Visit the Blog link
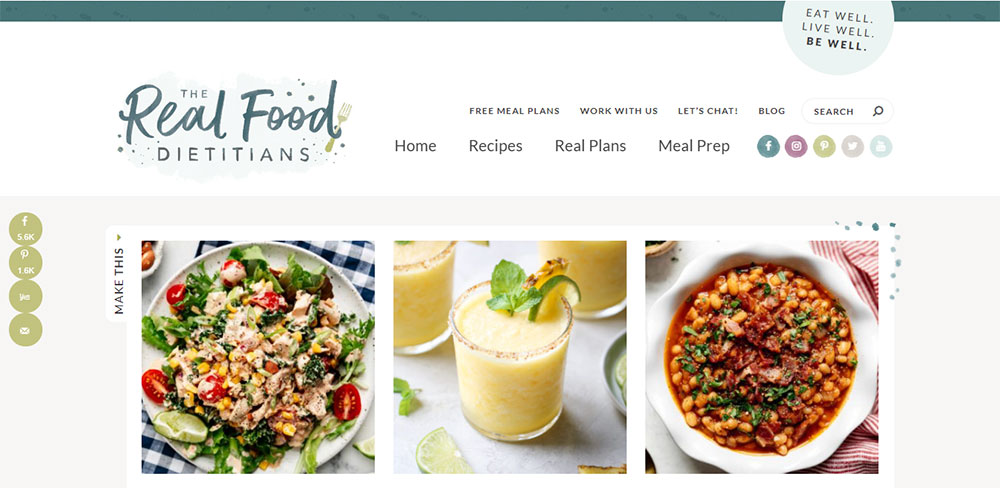This screenshot has height=488, width=1000. (x=772, y=111)
